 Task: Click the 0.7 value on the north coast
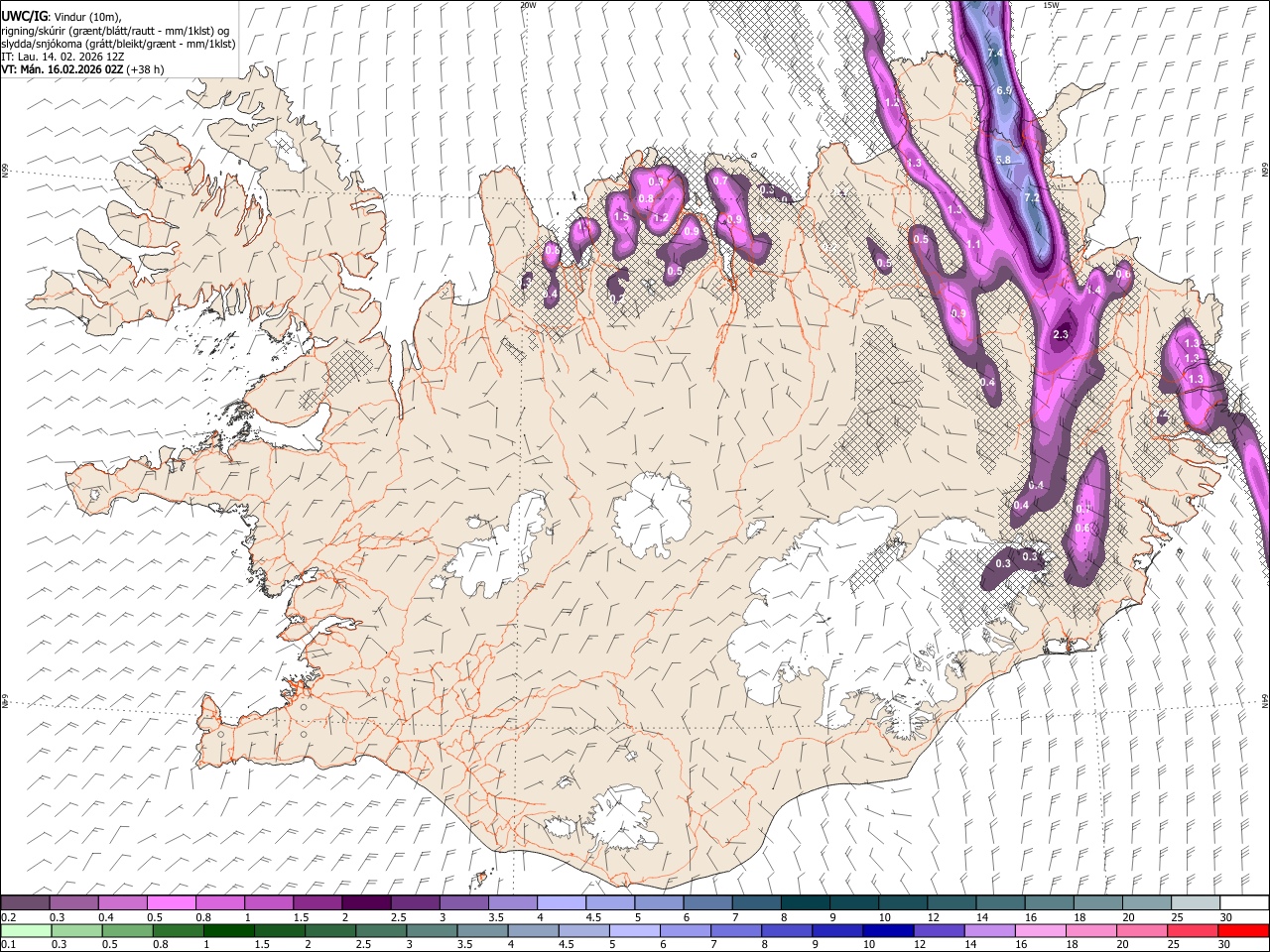721,181
